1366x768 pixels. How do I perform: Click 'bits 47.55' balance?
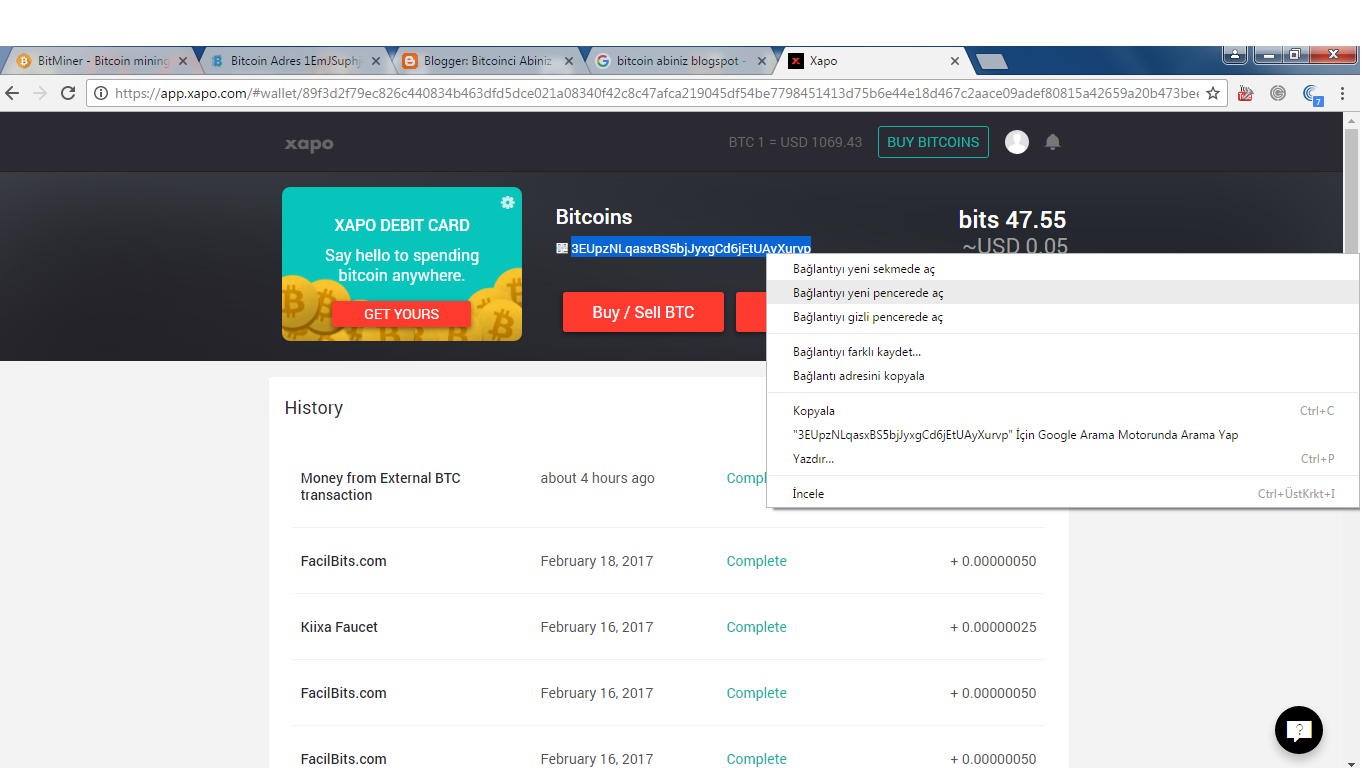point(1012,220)
